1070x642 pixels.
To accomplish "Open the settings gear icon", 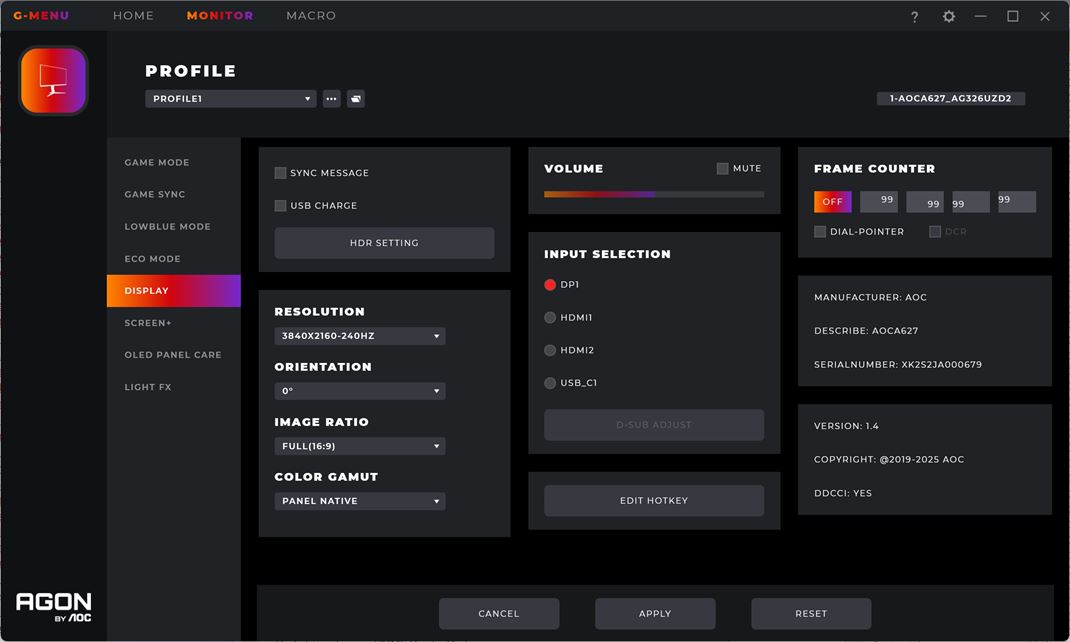I will pos(949,16).
